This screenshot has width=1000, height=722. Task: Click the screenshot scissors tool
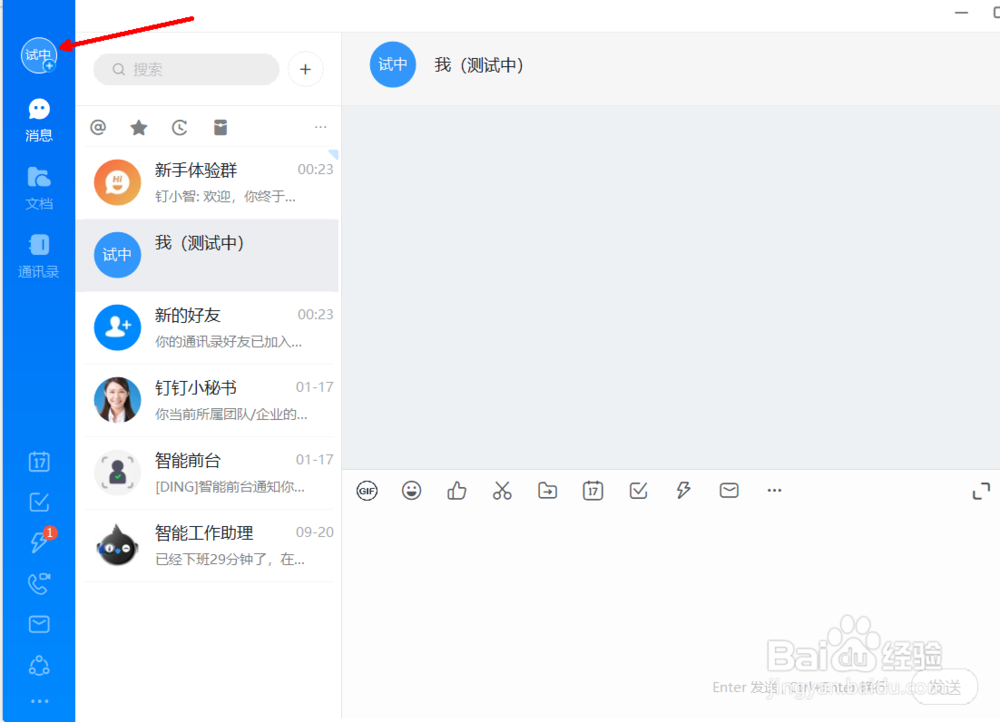(x=502, y=490)
